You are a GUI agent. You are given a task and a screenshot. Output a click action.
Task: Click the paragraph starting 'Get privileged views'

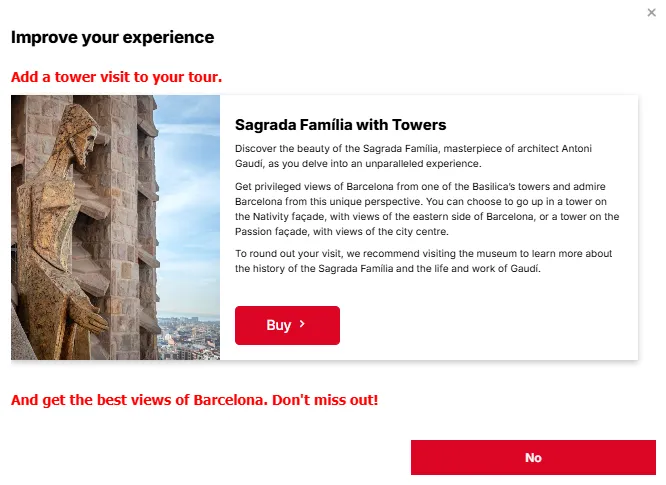pyautogui.click(x=427, y=209)
